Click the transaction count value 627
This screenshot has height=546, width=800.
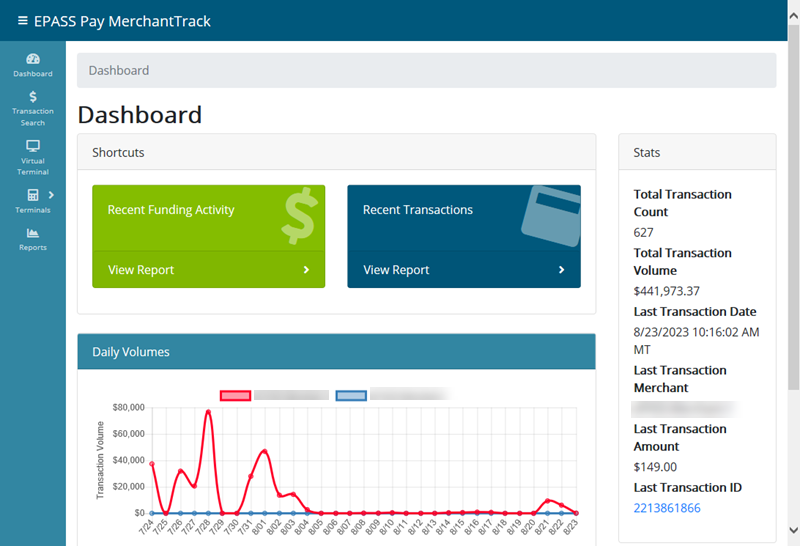click(643, 233)
